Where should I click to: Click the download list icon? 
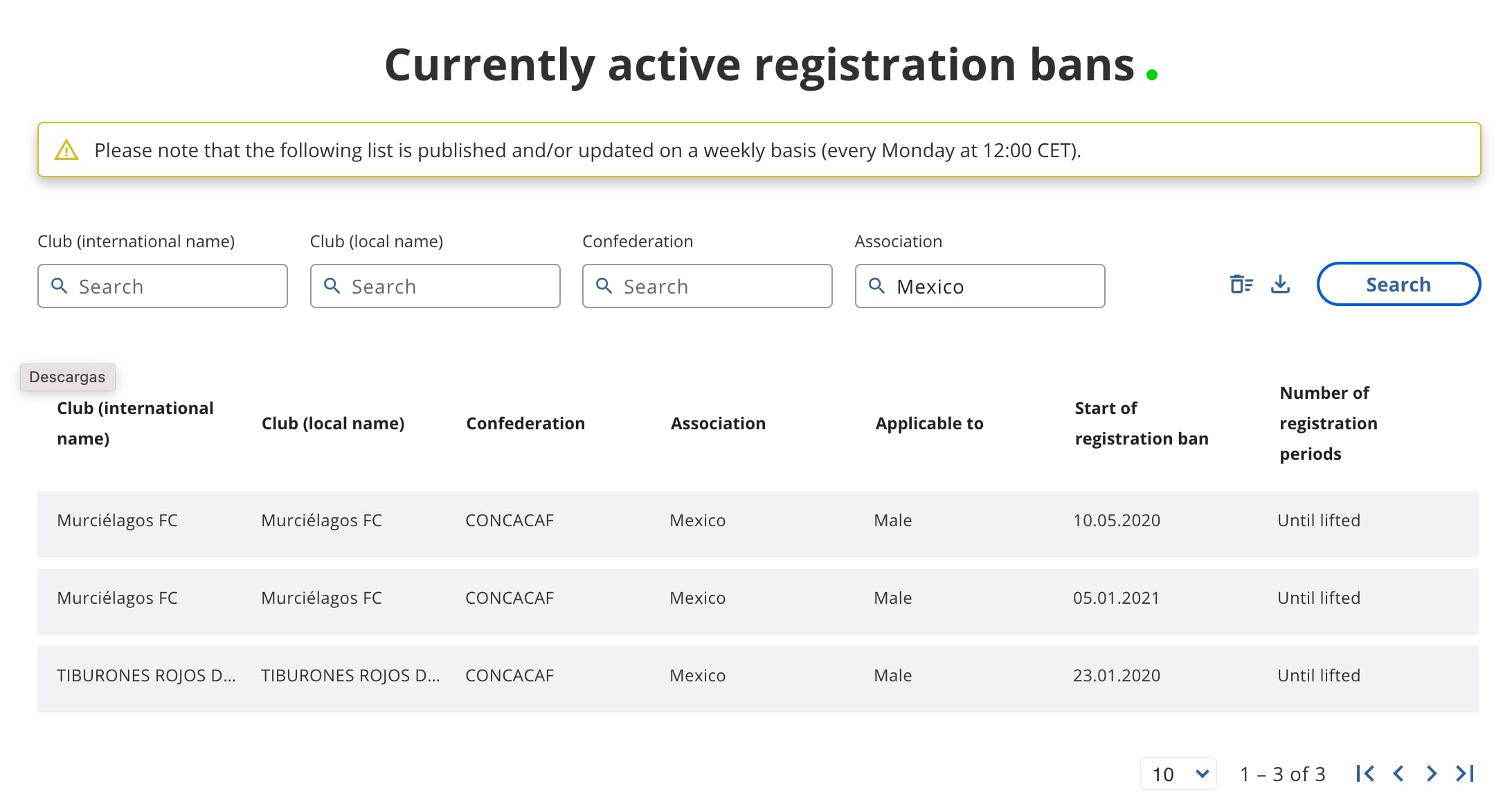click(x=1280, y=285)
